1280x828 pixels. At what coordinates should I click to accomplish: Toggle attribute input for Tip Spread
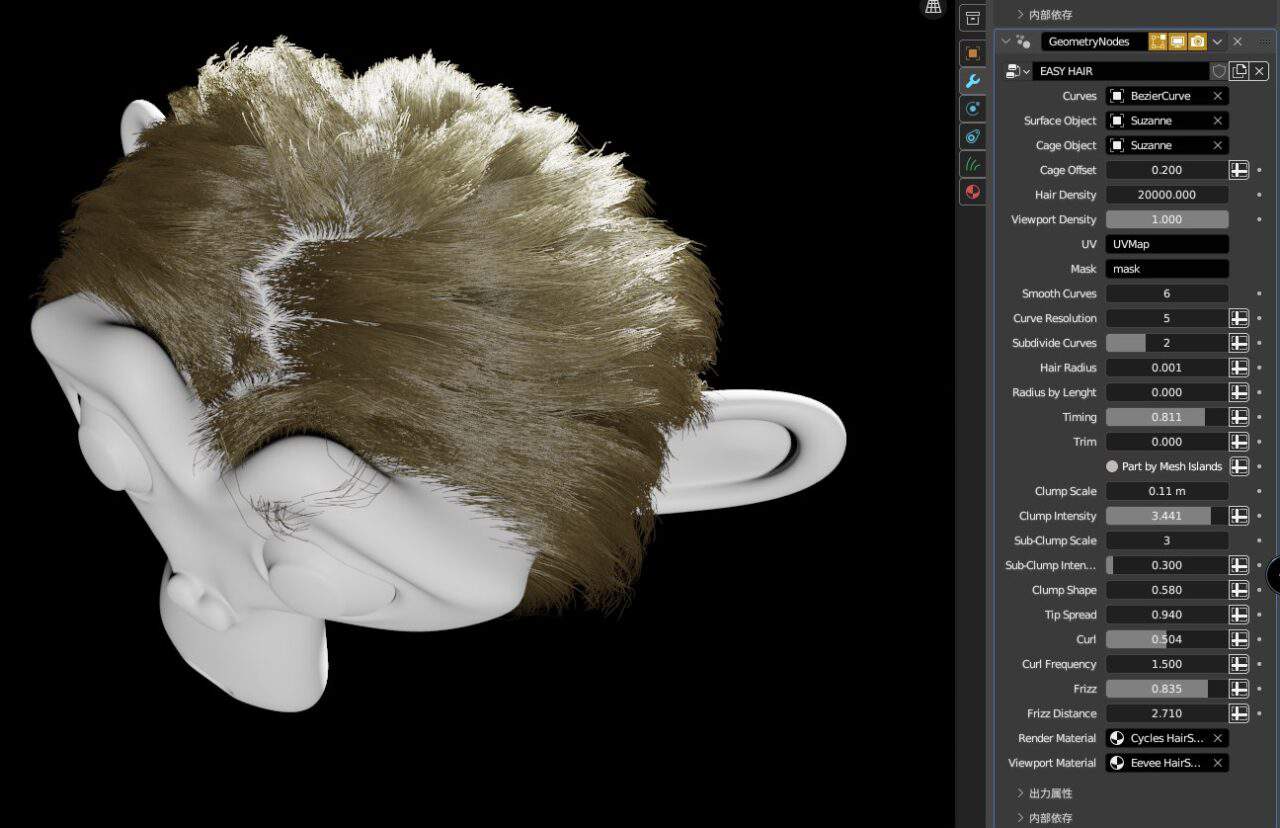pyautogui.click(x=1239, y=615)
